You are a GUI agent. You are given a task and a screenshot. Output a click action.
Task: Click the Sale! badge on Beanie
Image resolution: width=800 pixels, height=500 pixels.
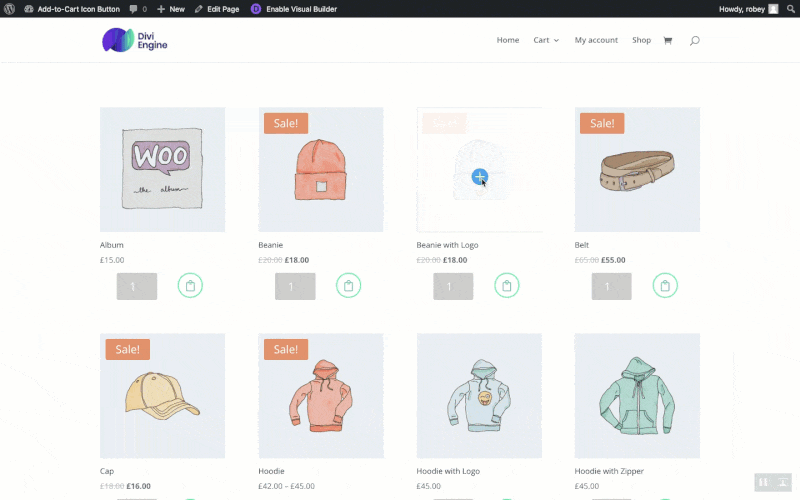[x=286, y=123]
